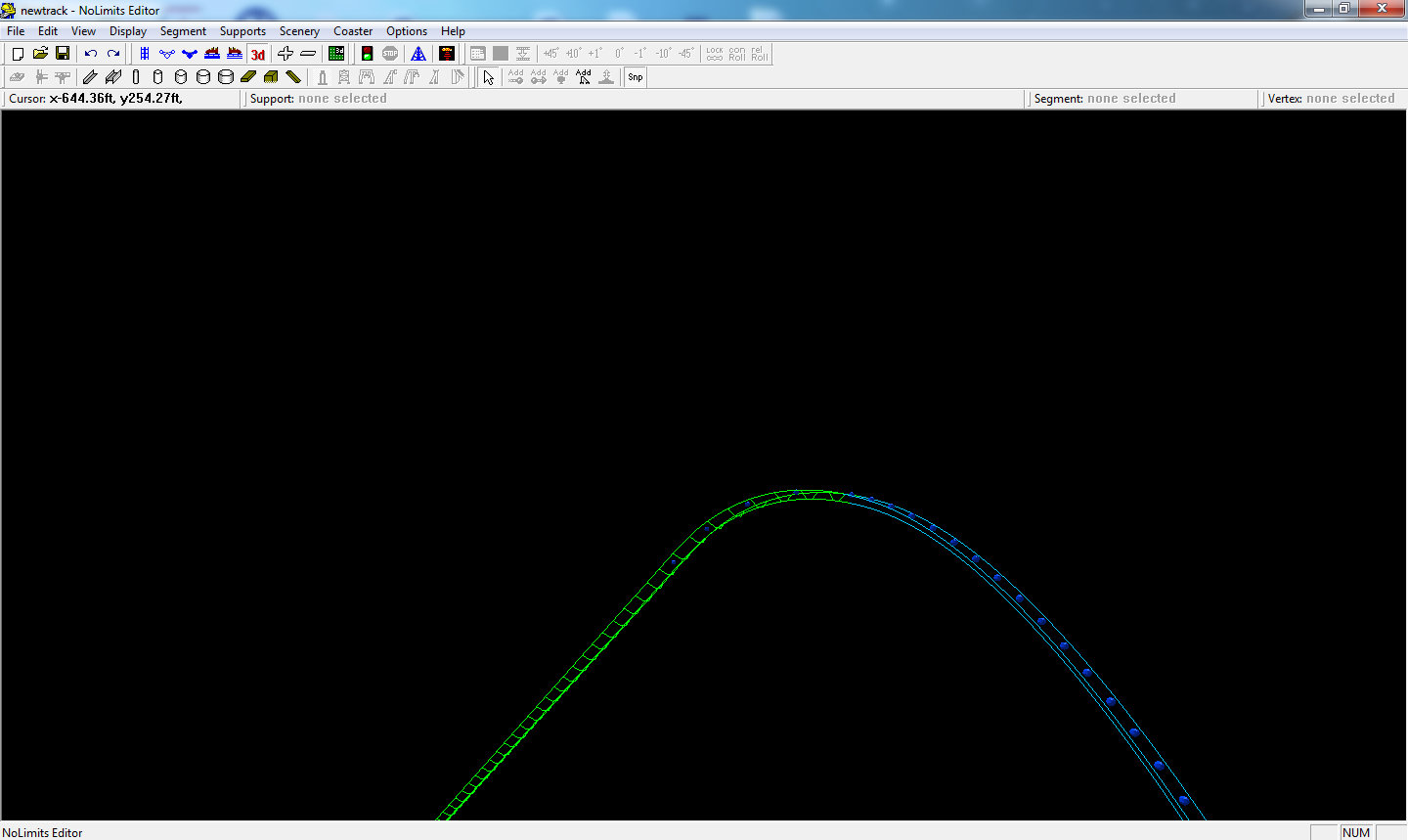Click the black and red monitor icon

click(447, 54)
